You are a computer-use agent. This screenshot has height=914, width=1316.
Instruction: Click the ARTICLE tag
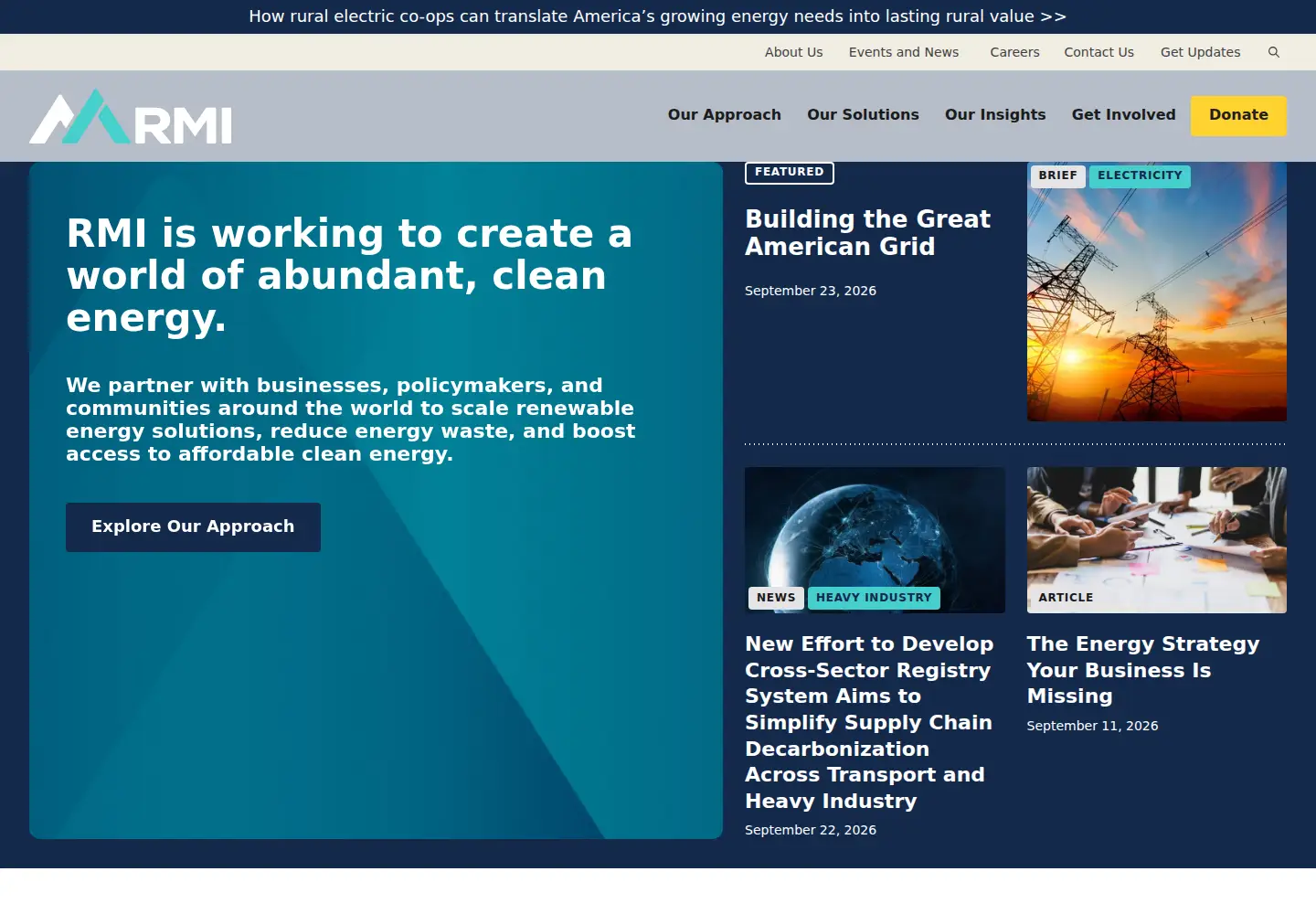[1066, 598]
